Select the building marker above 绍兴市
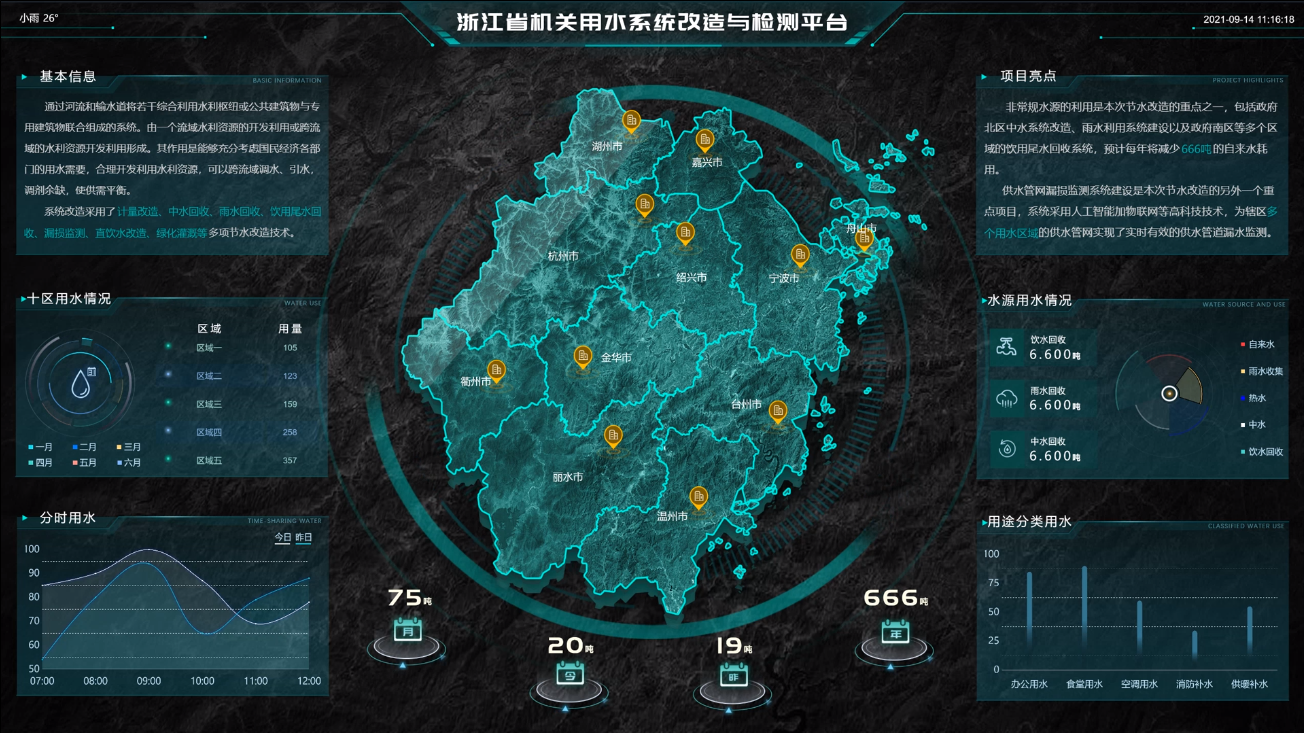The height and width of the screenshot is (733, 1304). click(685, 234)
